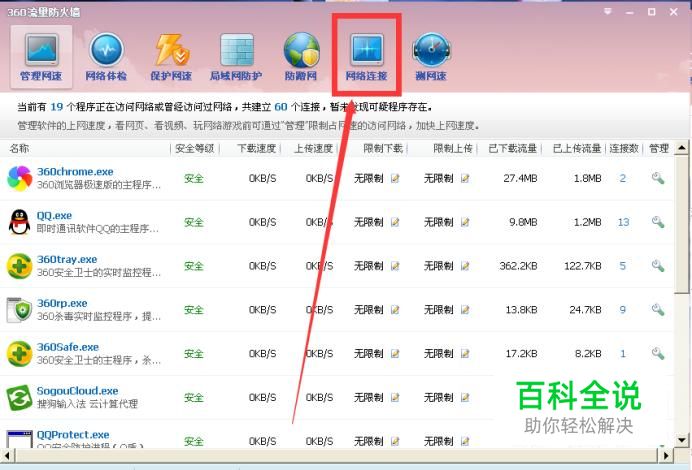692x470 pixels.
Task: Edit upload limit for 360rp.exe
Action: tap(465, 310)
